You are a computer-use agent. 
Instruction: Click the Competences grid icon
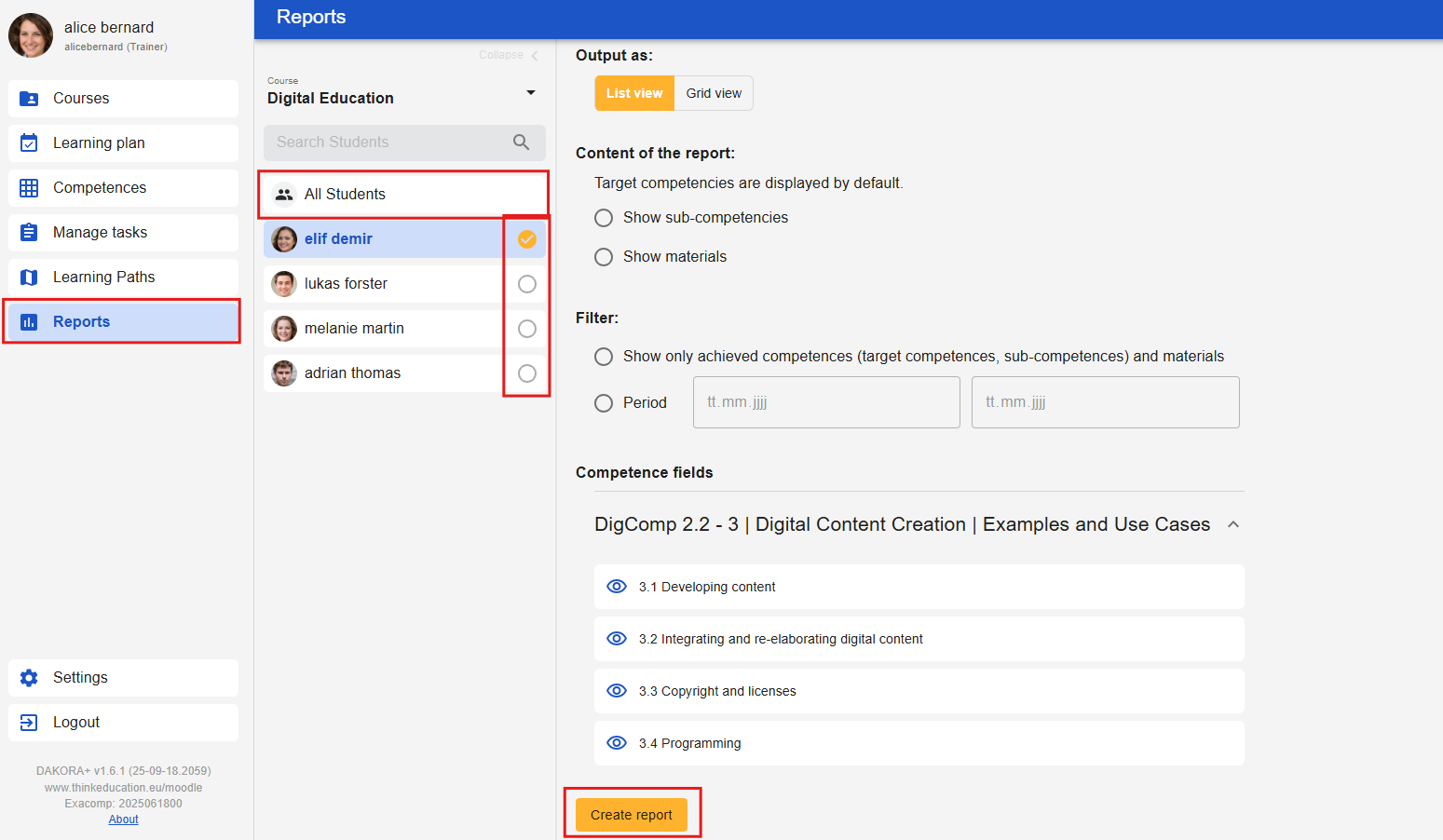click(29, 188)
